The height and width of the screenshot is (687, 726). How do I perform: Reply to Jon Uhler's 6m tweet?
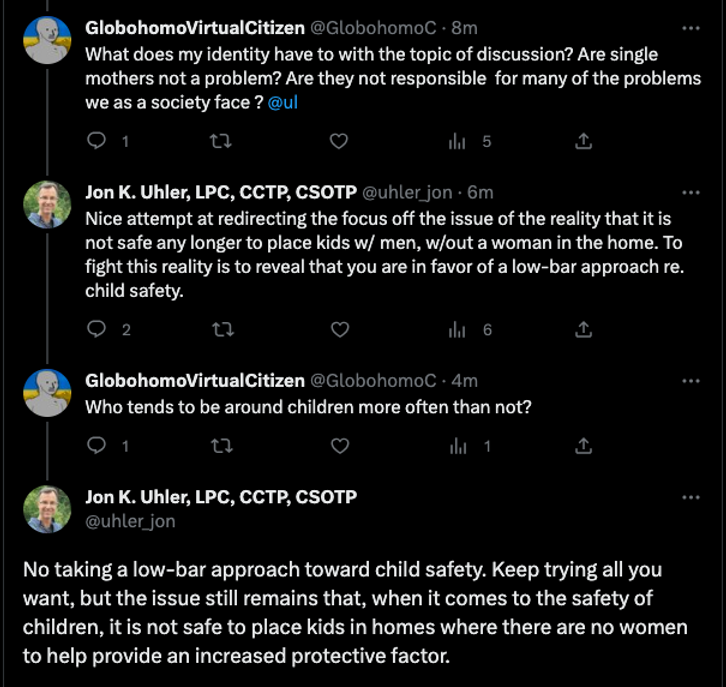(x=97, y=329)
